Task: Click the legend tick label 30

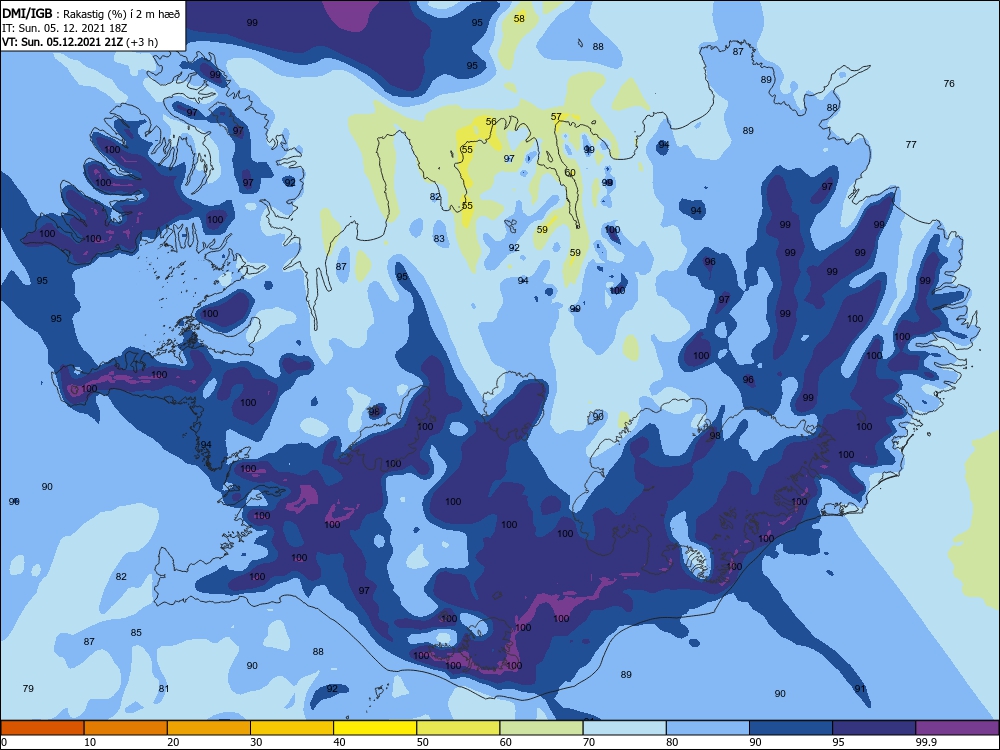Action: (x=256, y=742)
